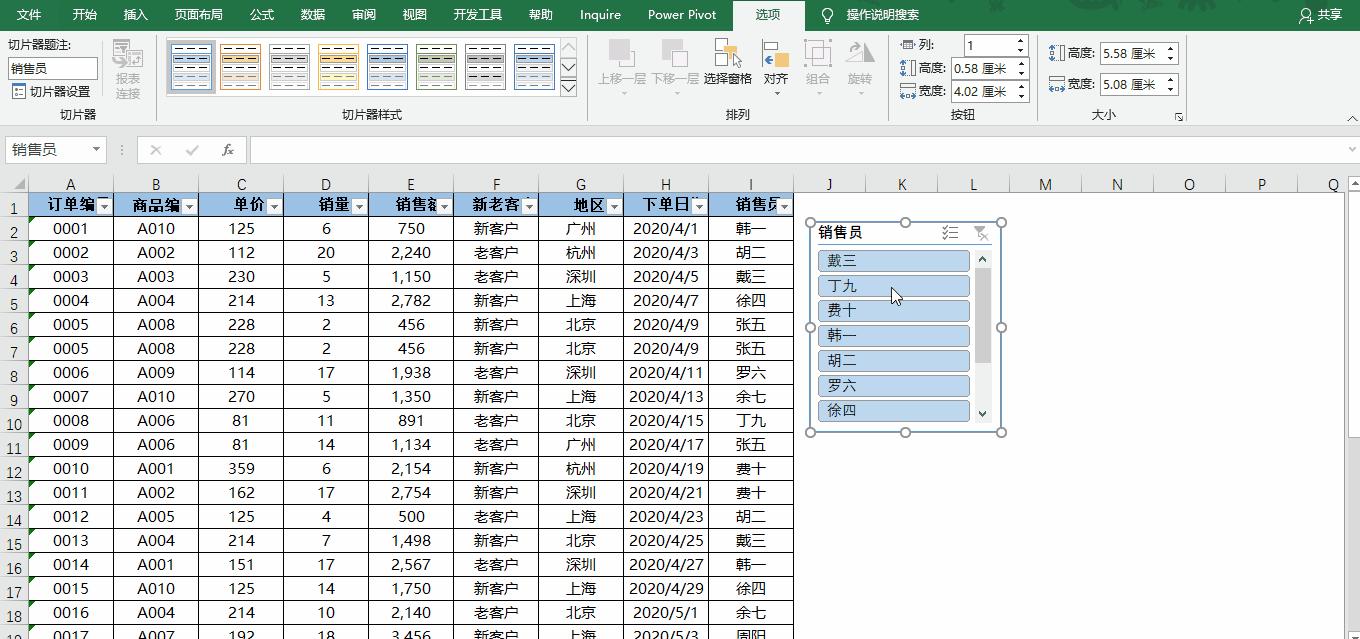Open filter dropdown for 下单日期 column
This screenshot has height=639, width=1360.
(699, 206)
